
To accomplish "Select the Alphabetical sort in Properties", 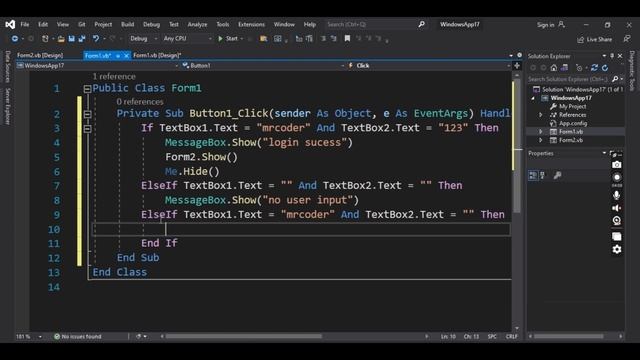I will click(543, 176).
